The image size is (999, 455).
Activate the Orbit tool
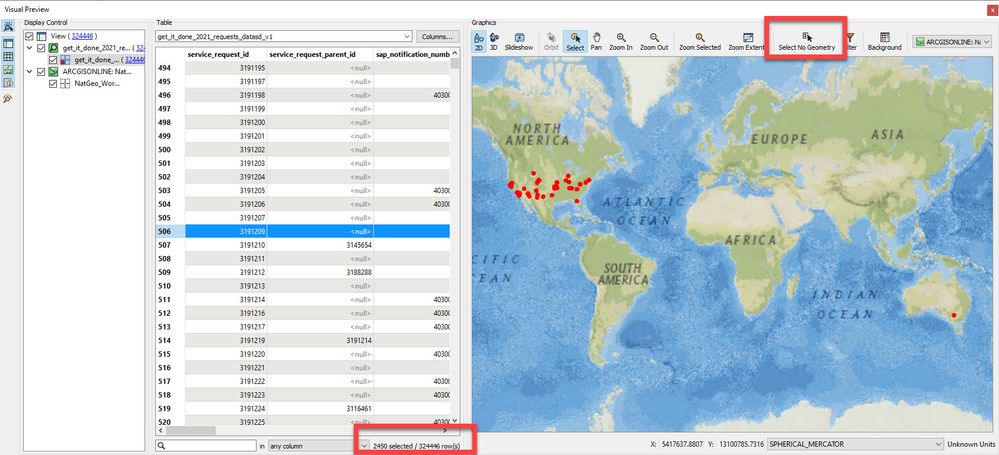(x=551, y=41)
